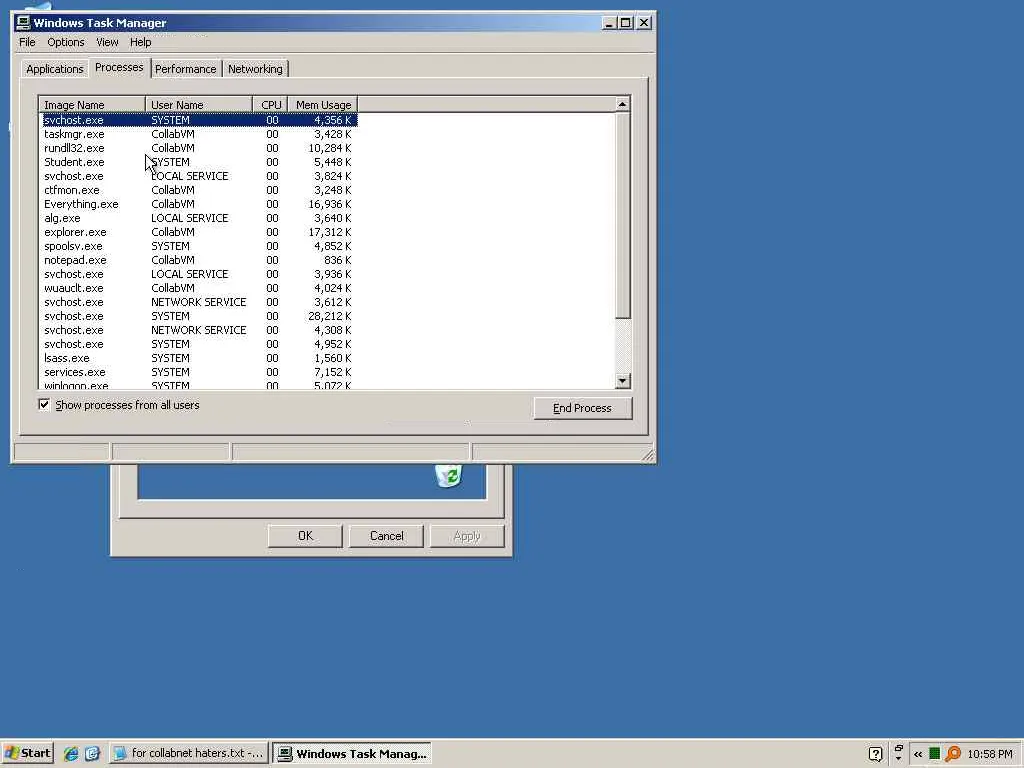
Task: Open the Options menu
Action: coord(65,42)
